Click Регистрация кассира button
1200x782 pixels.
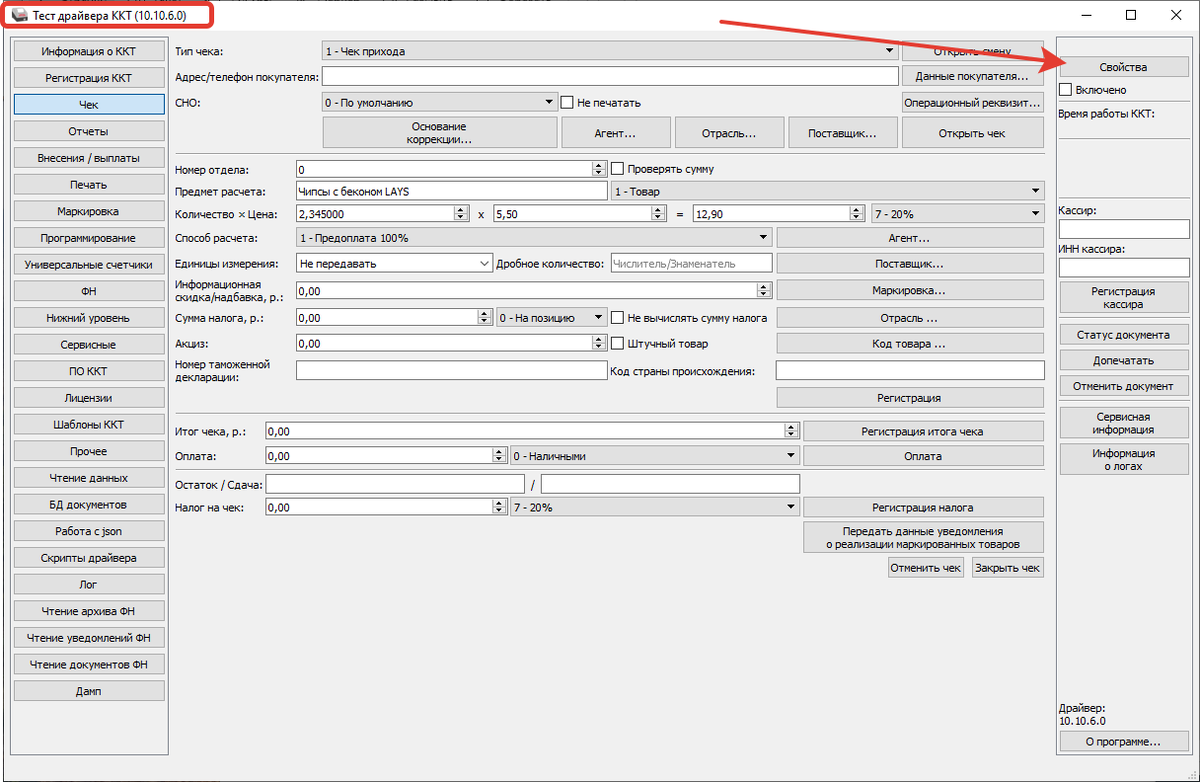click(x=1123, y=298)
